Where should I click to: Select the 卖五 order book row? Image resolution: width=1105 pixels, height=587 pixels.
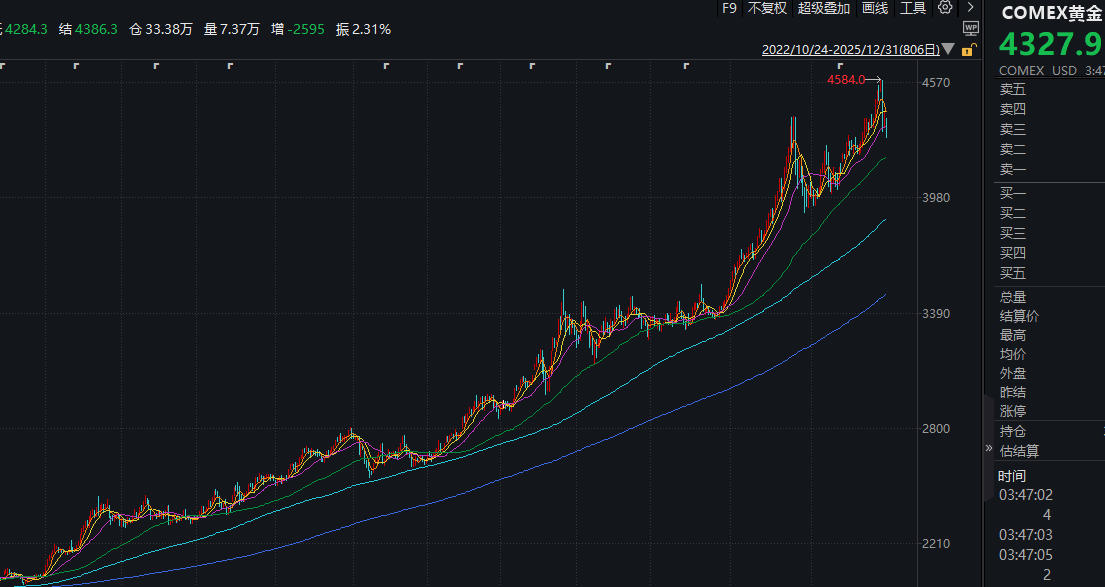pyautogui.click(x=1013, y=89)
